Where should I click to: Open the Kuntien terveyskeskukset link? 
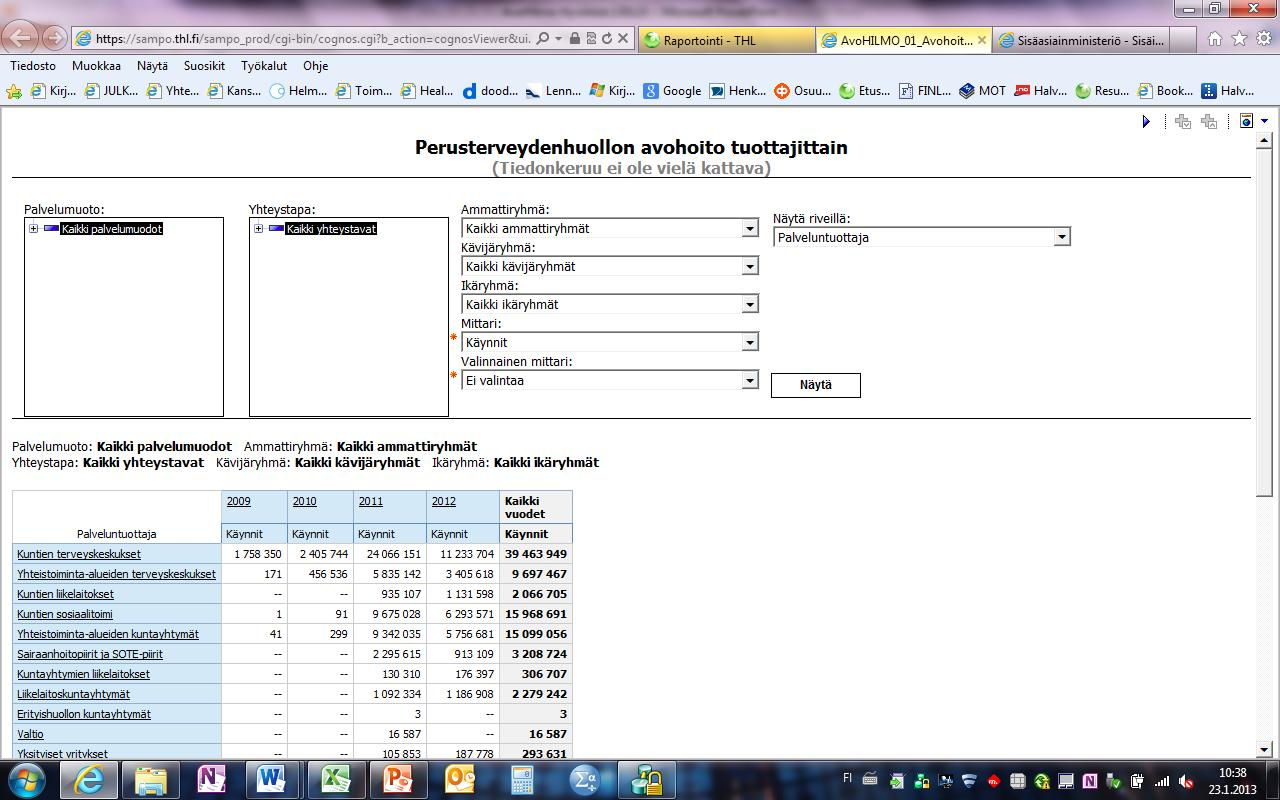tap(79, 554)
